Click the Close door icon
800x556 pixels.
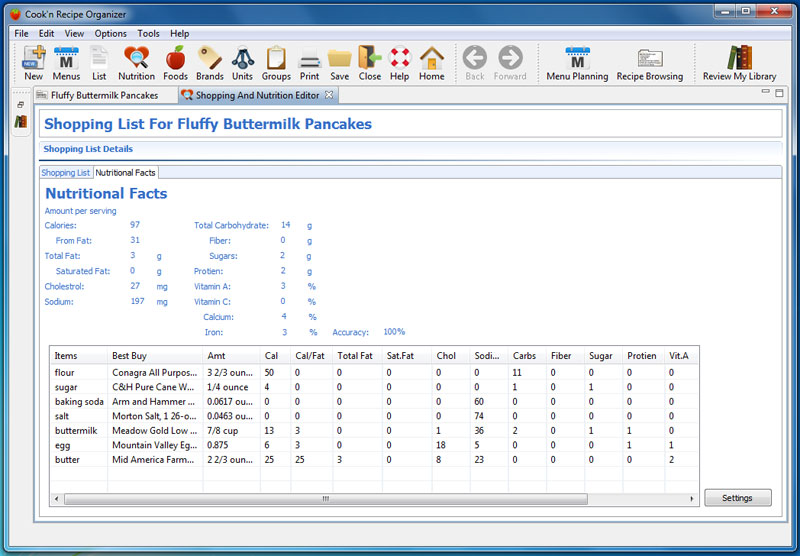tap(369, 63)
